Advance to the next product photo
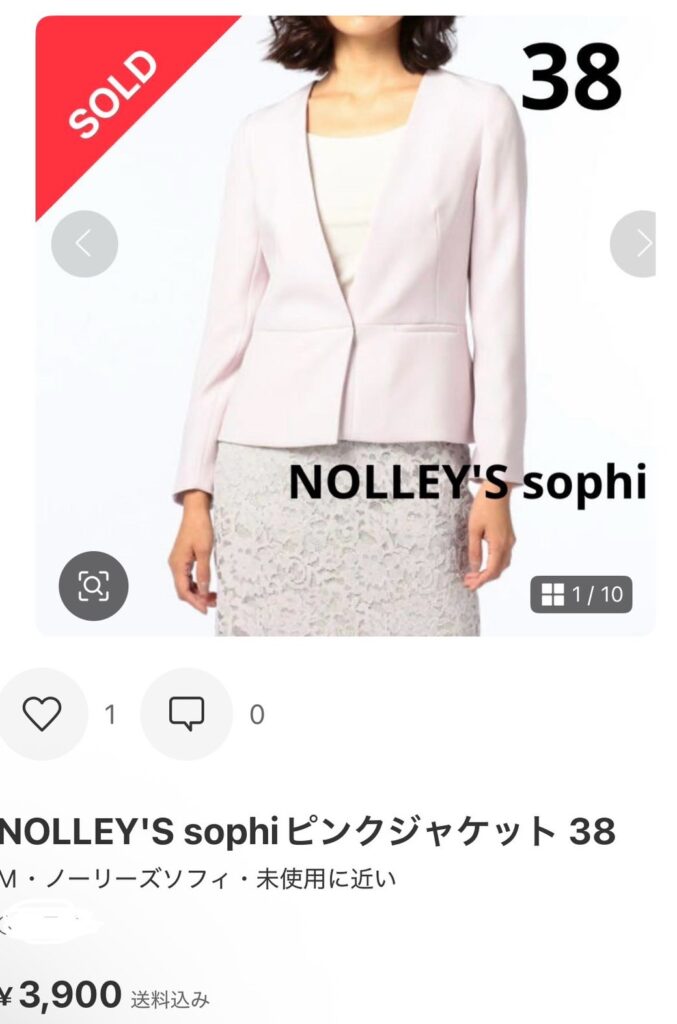The image size is (677, 1024). [x=633, y=244]
